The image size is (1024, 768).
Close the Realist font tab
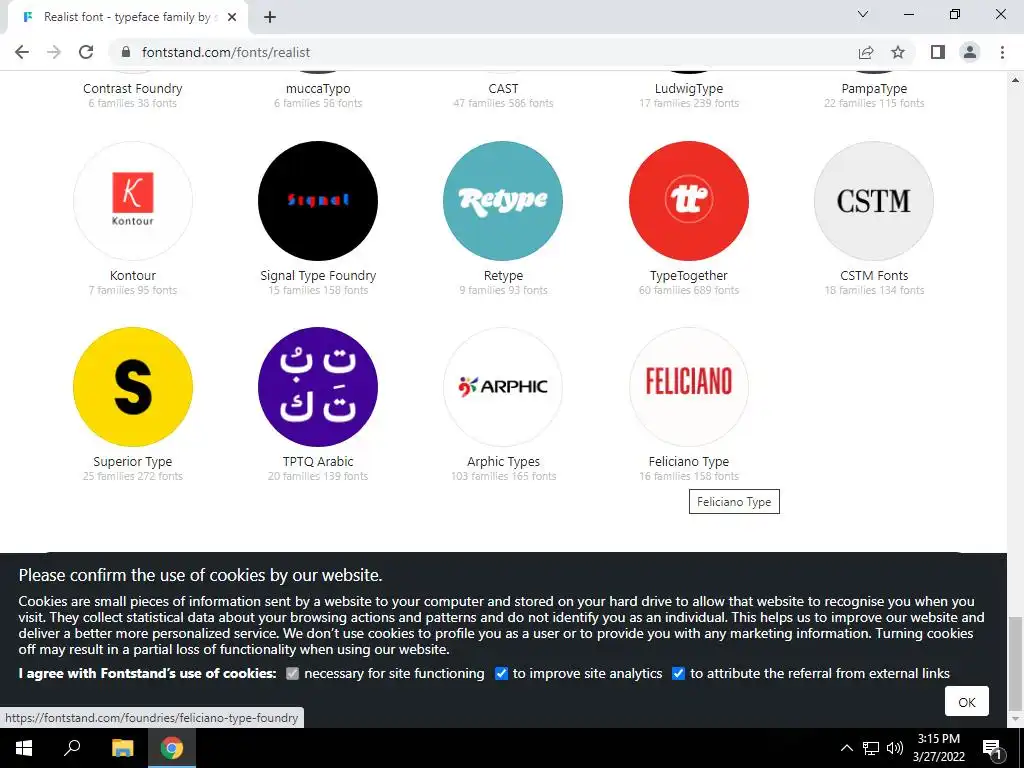(232, 18)
